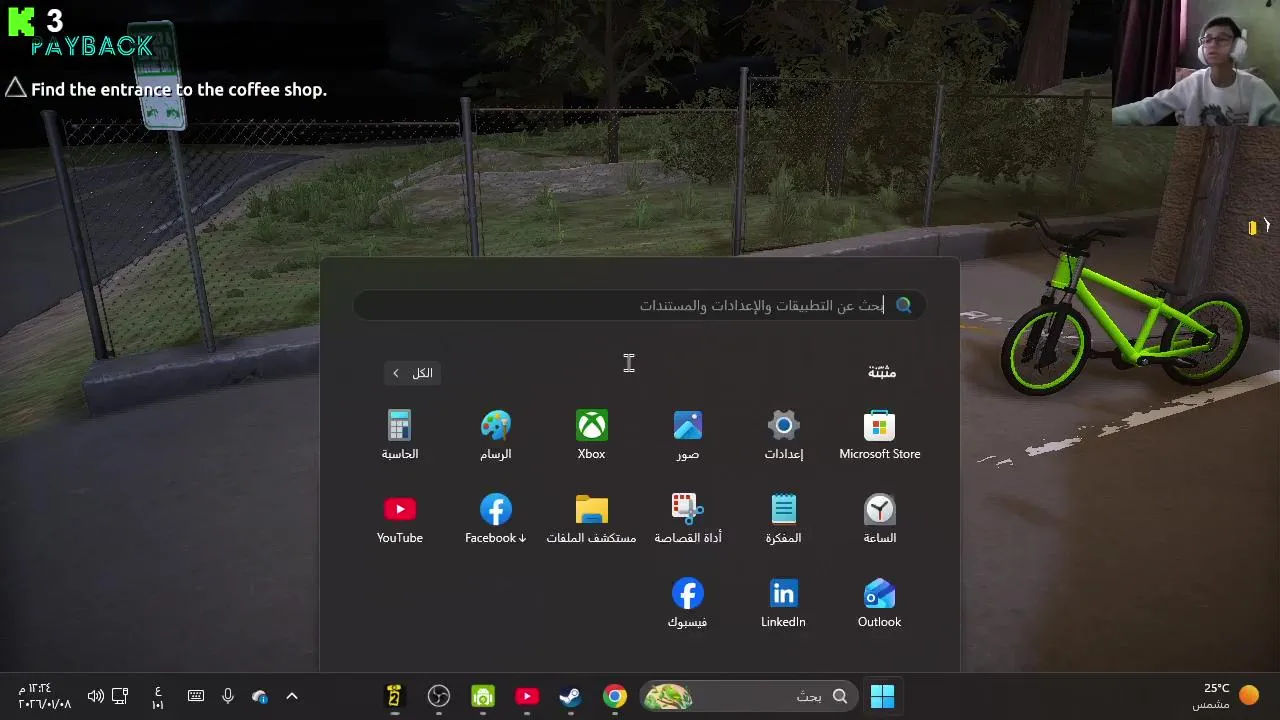Image resolution: width=1280 pixels, height=720 pixels.
Task: Launch the Xbox app
Action: pyautogui.click(x=591, y=435)
